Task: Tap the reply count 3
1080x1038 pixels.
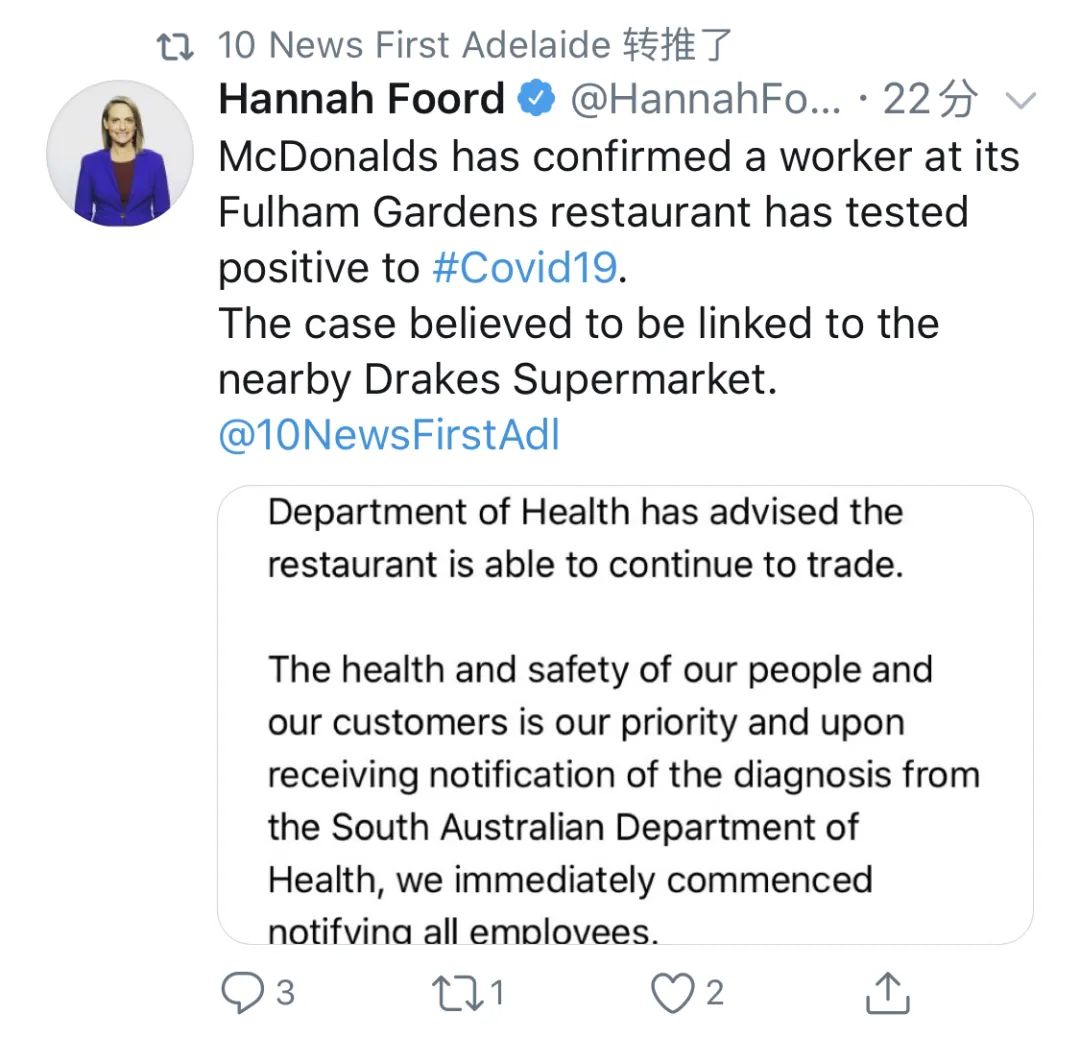Action: click(285, 992)
